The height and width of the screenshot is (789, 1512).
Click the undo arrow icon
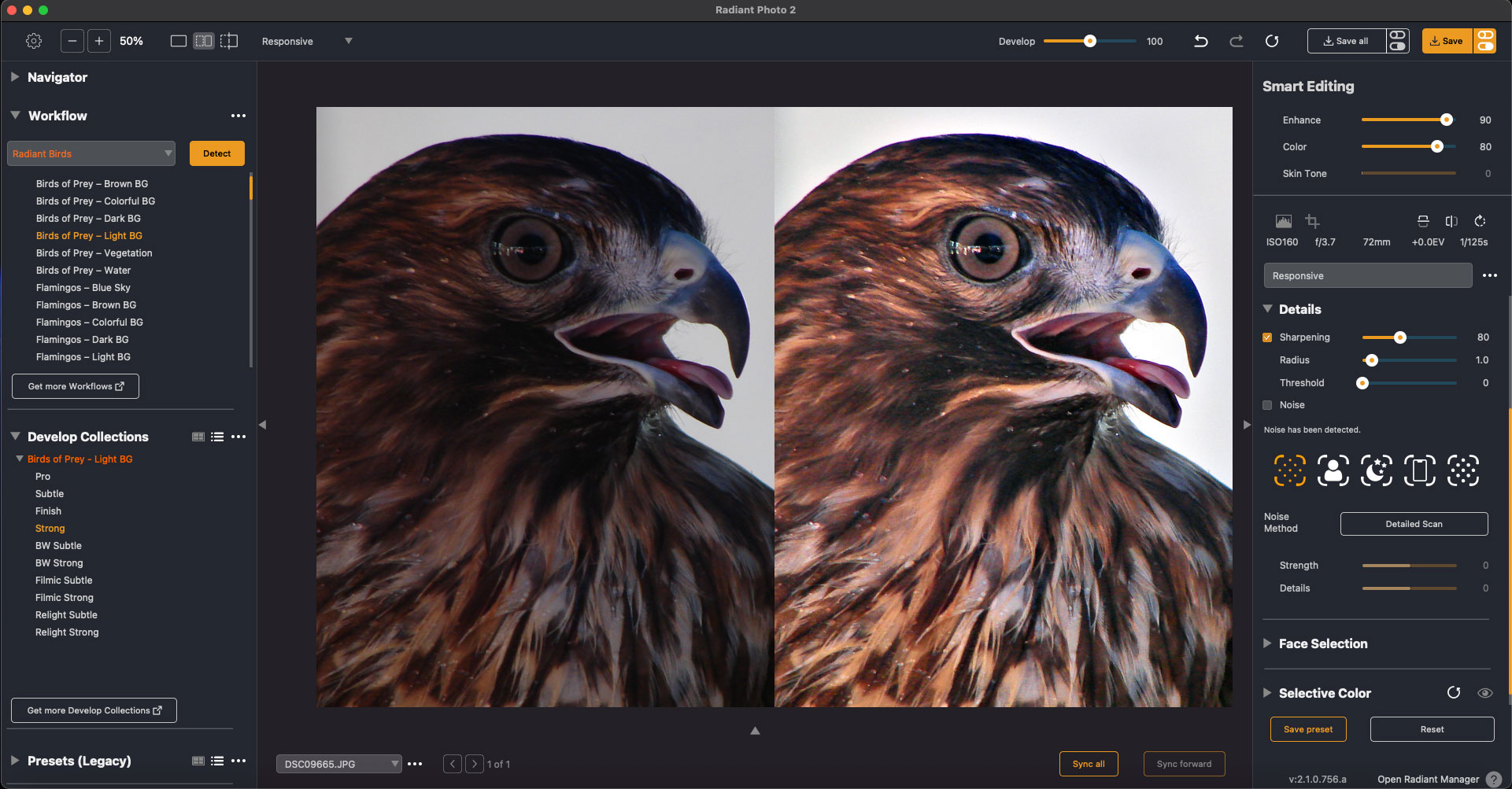click(x=1200, y=41)
